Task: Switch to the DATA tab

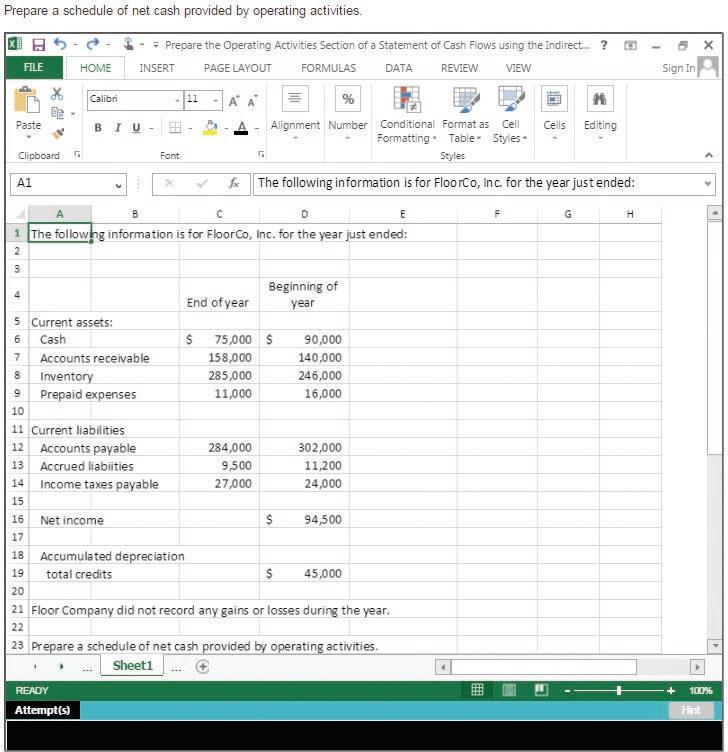Action: (399, 68)
